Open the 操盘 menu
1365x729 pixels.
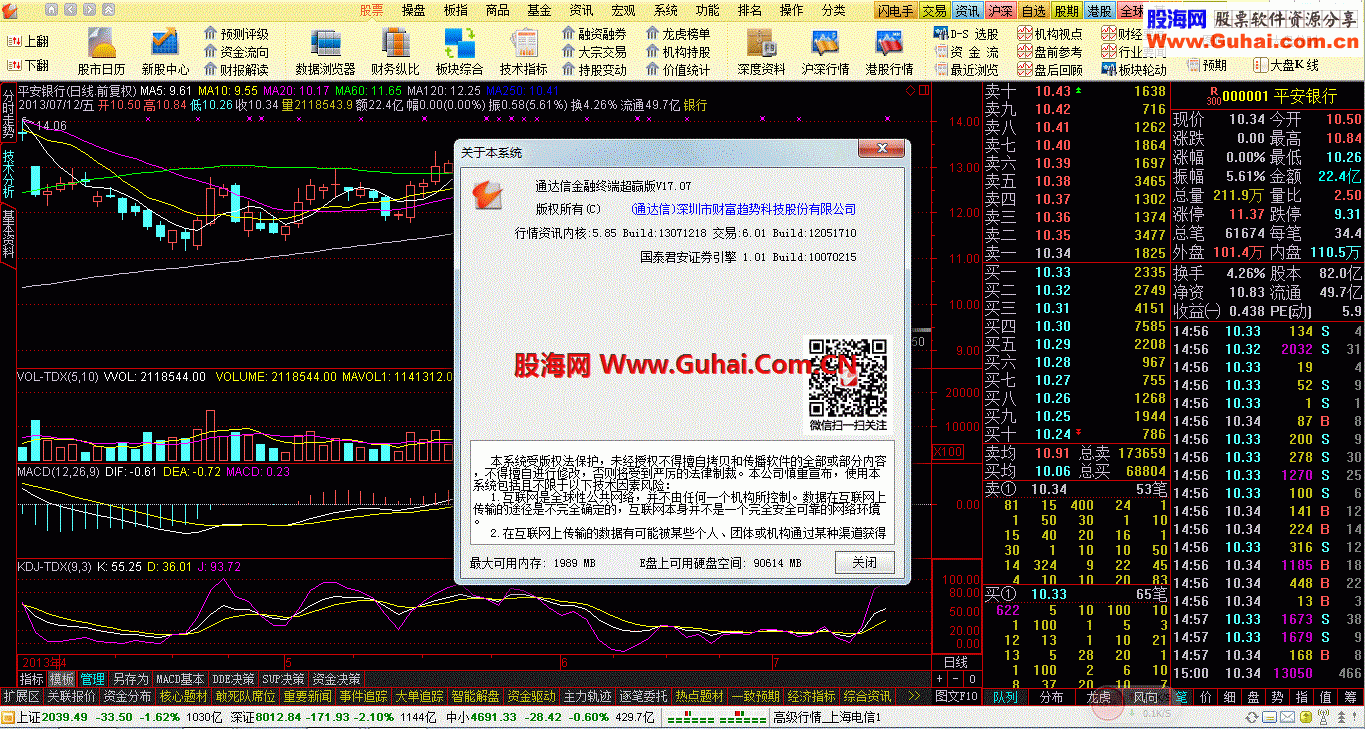[x=413, y=10]
